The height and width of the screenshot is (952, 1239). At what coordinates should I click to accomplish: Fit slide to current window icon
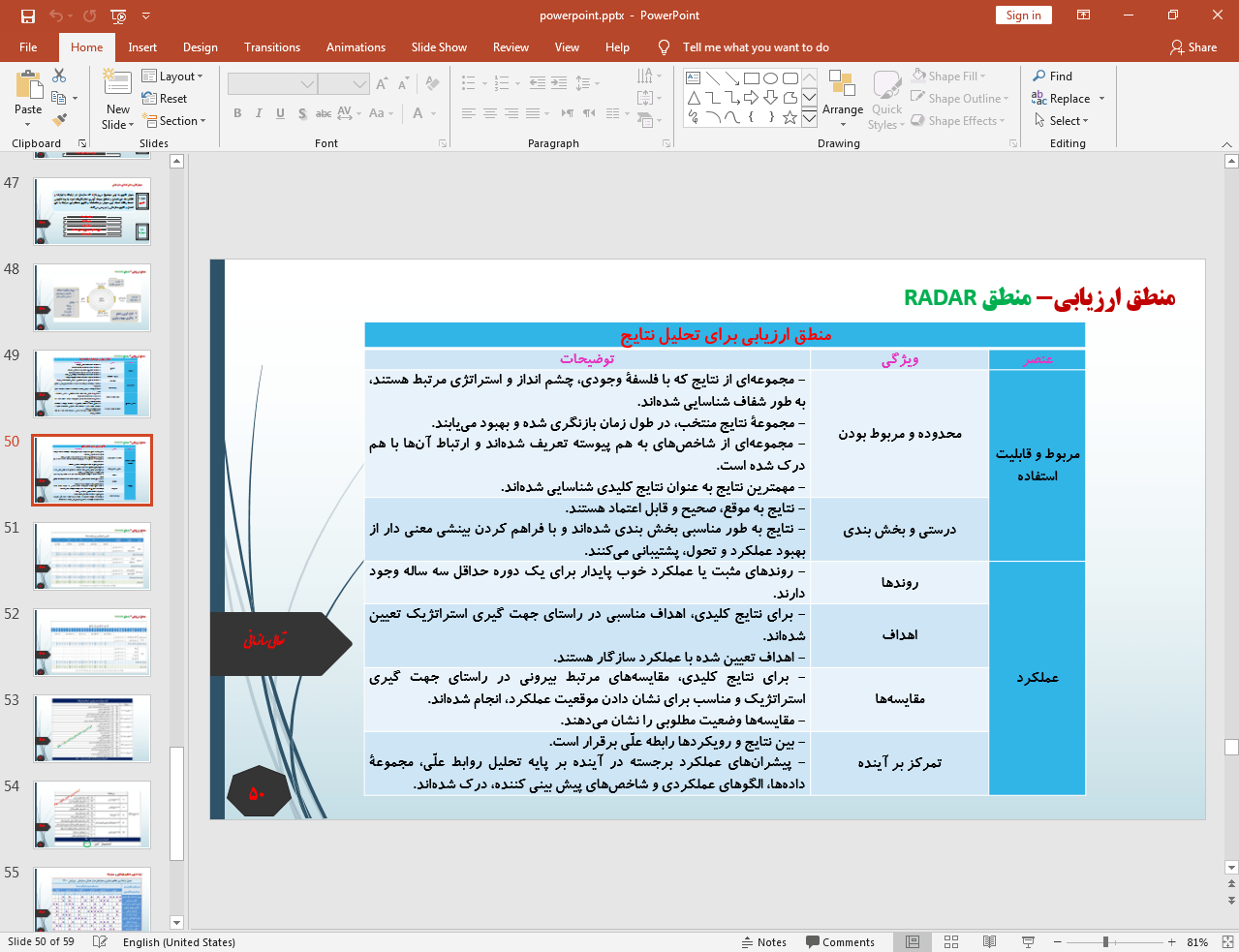pos(1227,941)
